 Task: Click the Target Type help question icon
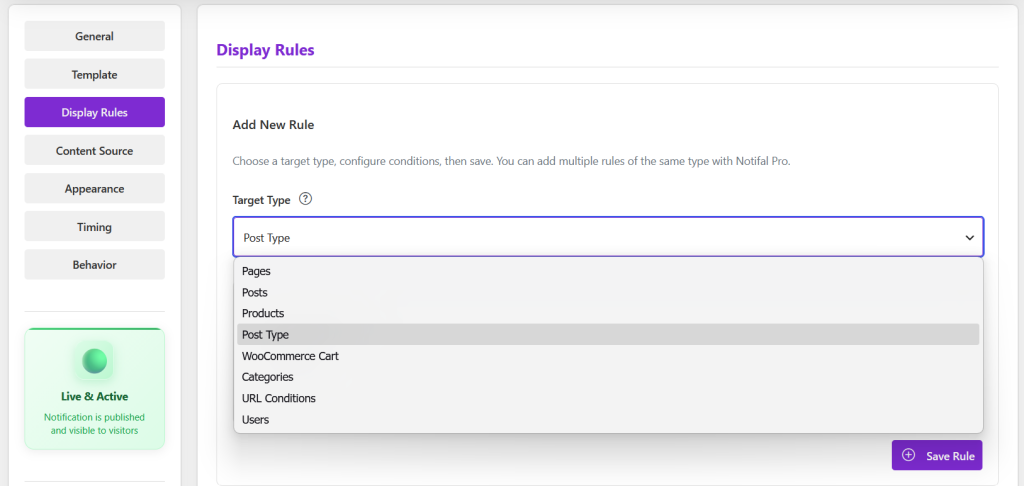pyautogui.click(x=305, y=200)
